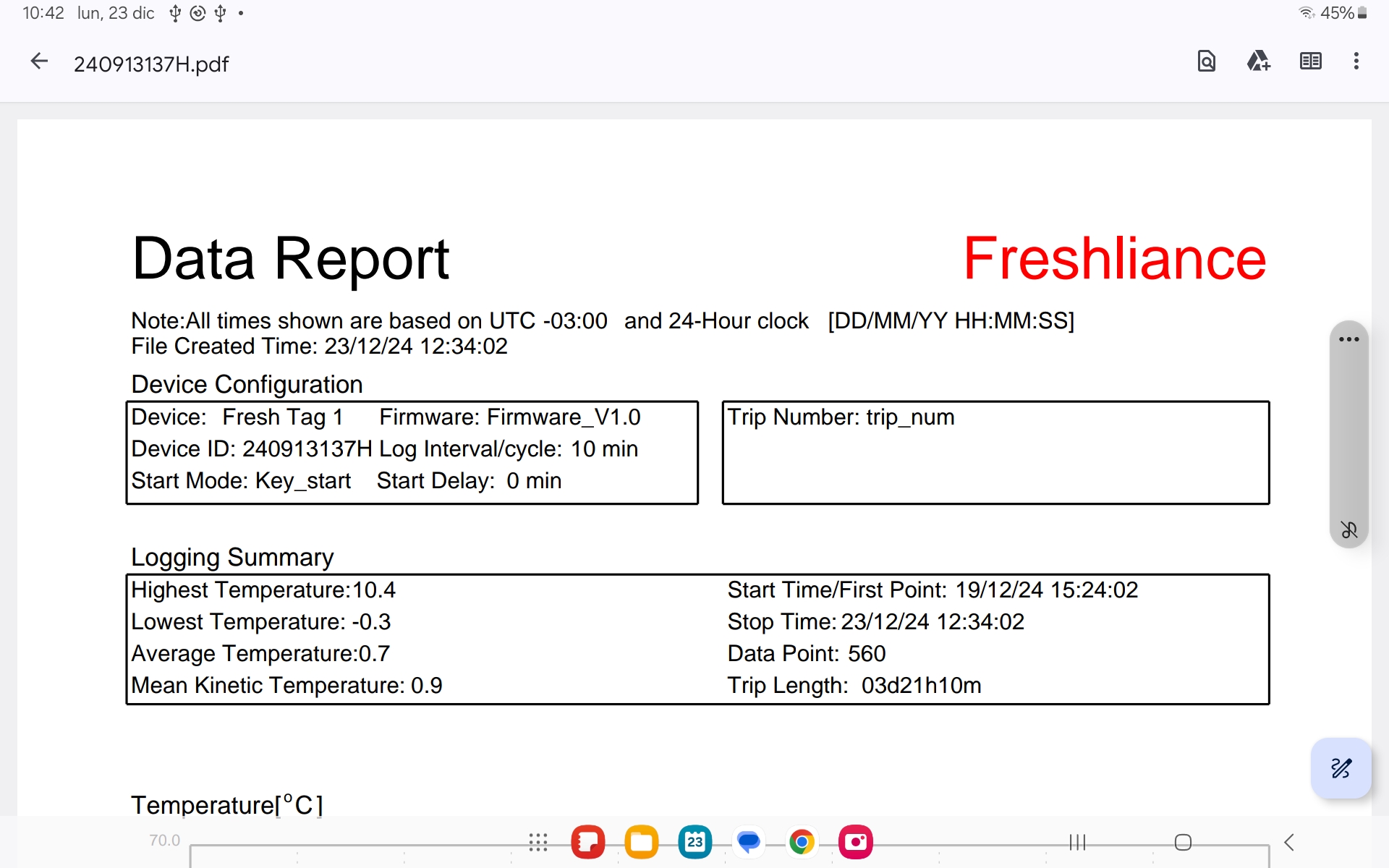Select Device ID: 240913137H text
This screenshot has height=868, width=1389.
252,449
